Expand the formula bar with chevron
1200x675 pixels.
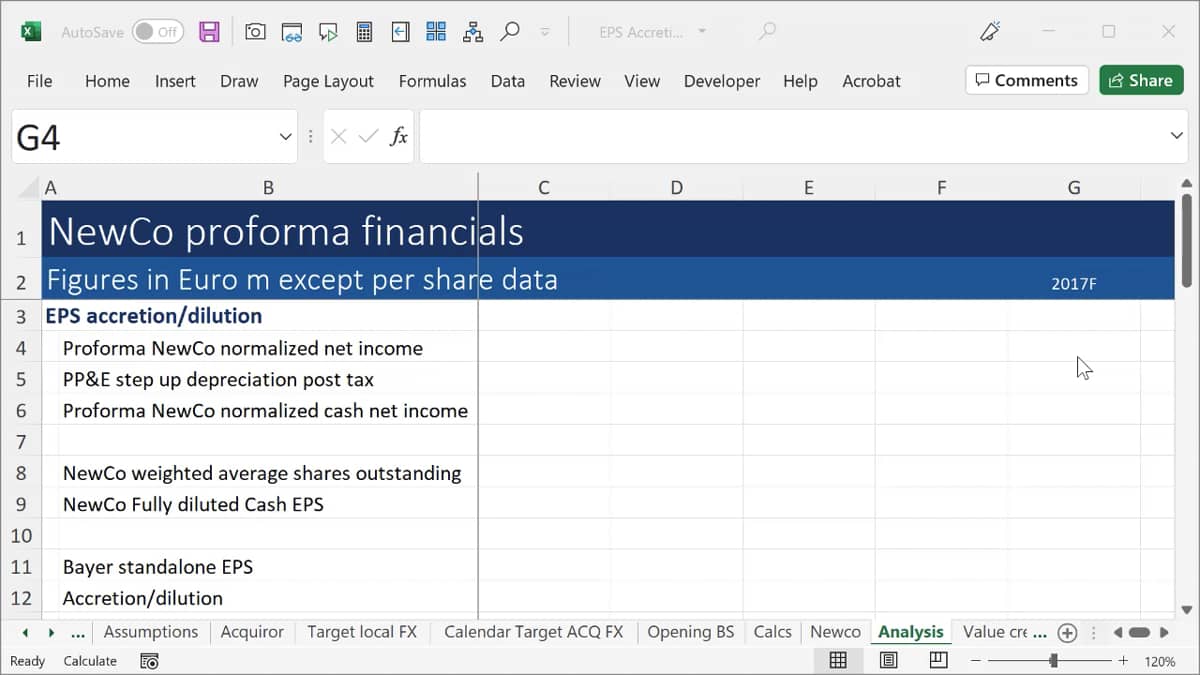[x=1176, y=136]
